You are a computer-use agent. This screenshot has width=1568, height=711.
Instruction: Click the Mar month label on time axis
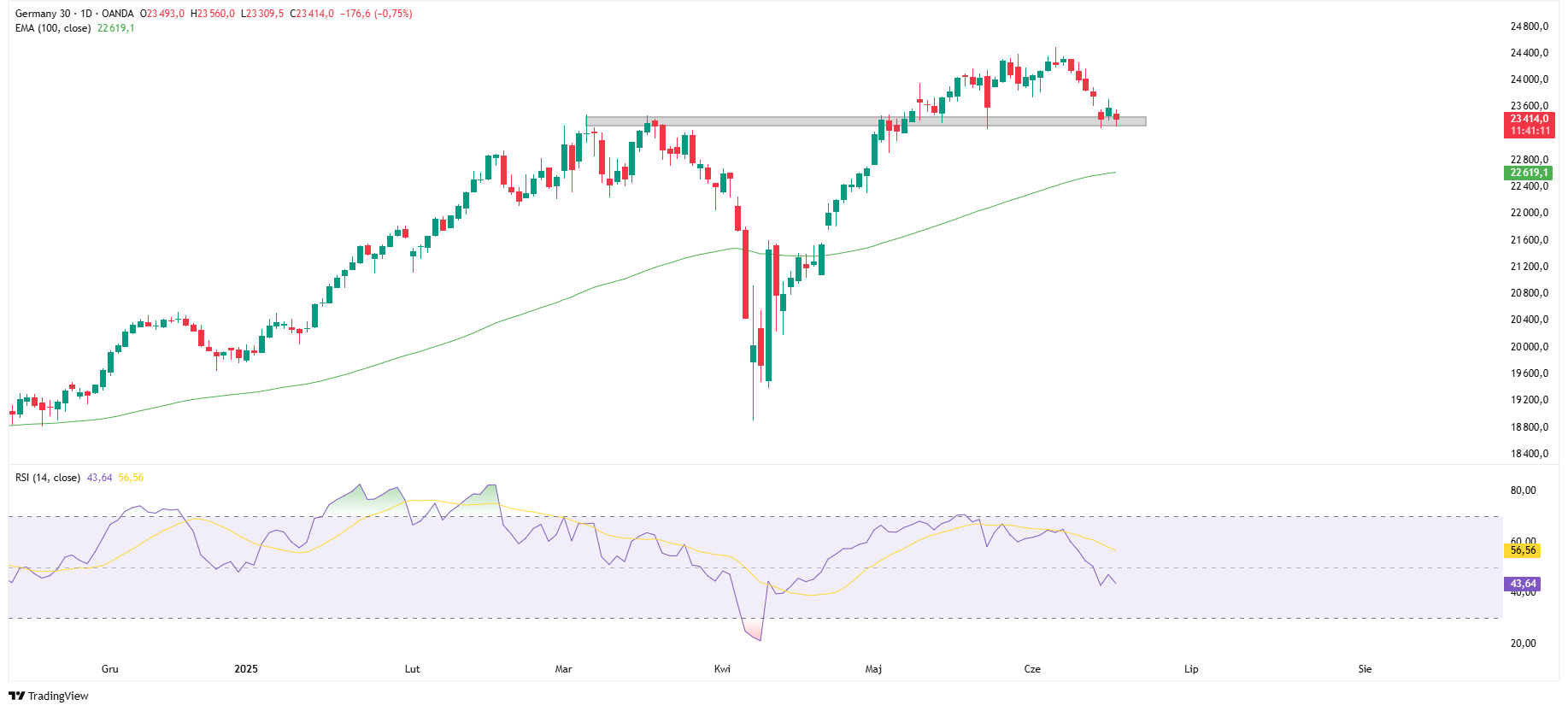(564, 669)
